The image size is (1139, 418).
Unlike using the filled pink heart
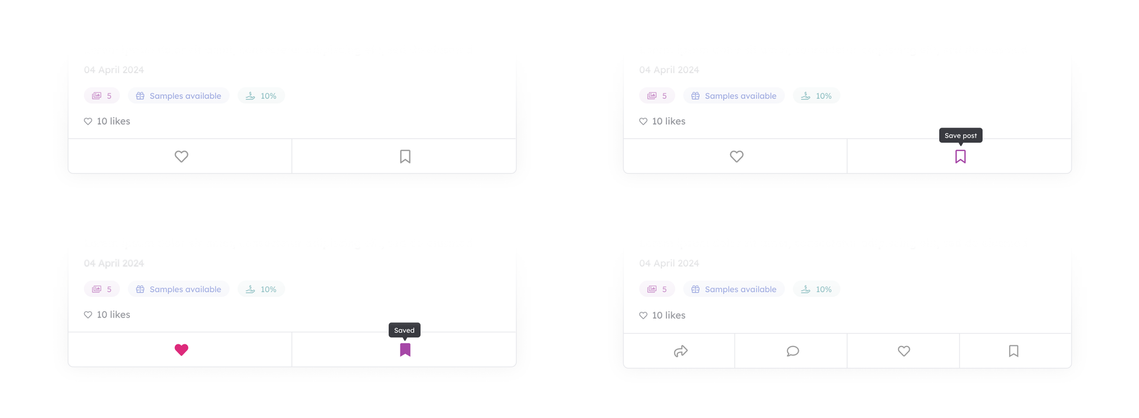pyautogui.click(x=182, y=350)
